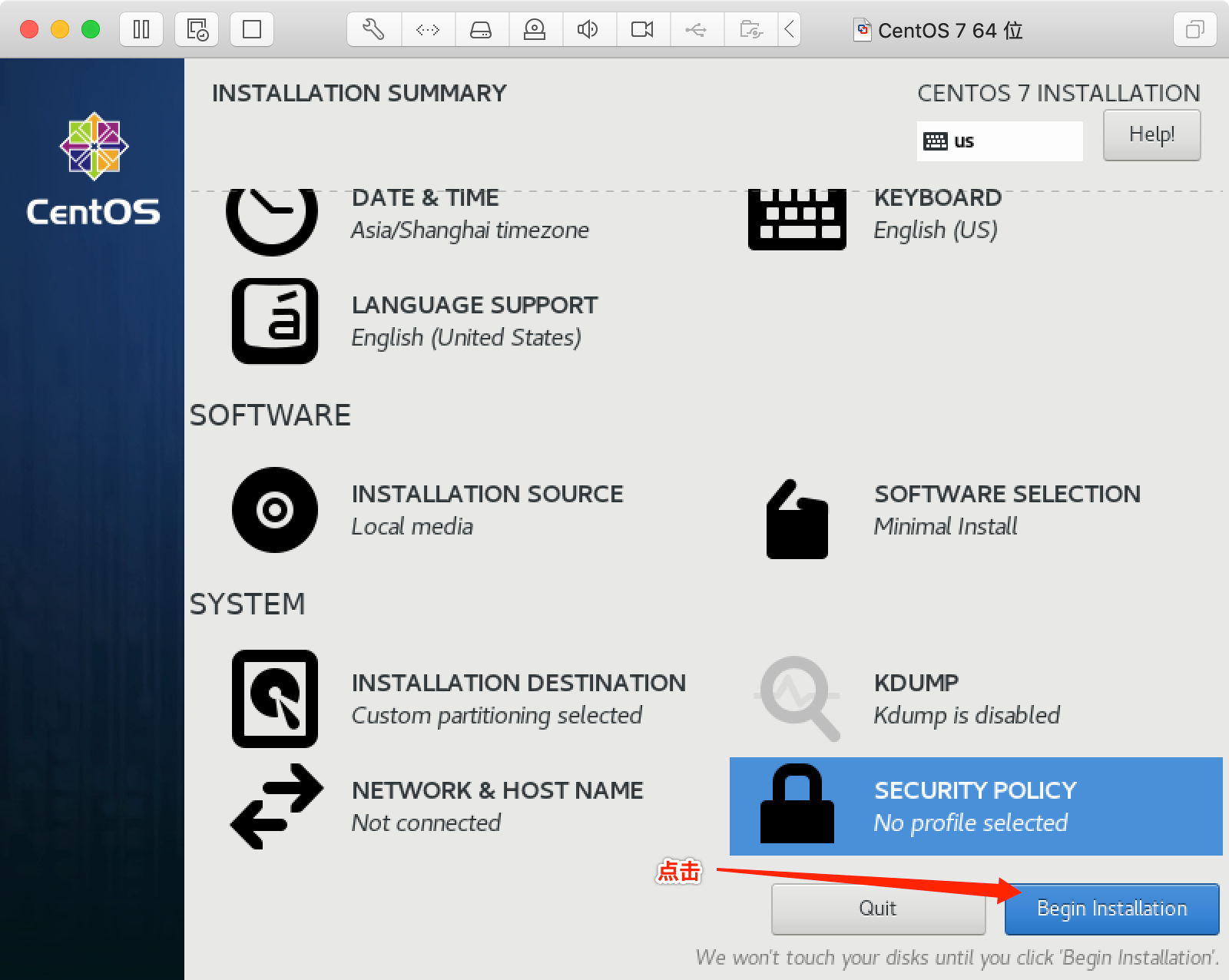
Task: Close the VM window with red button
Action: point(29,30)
